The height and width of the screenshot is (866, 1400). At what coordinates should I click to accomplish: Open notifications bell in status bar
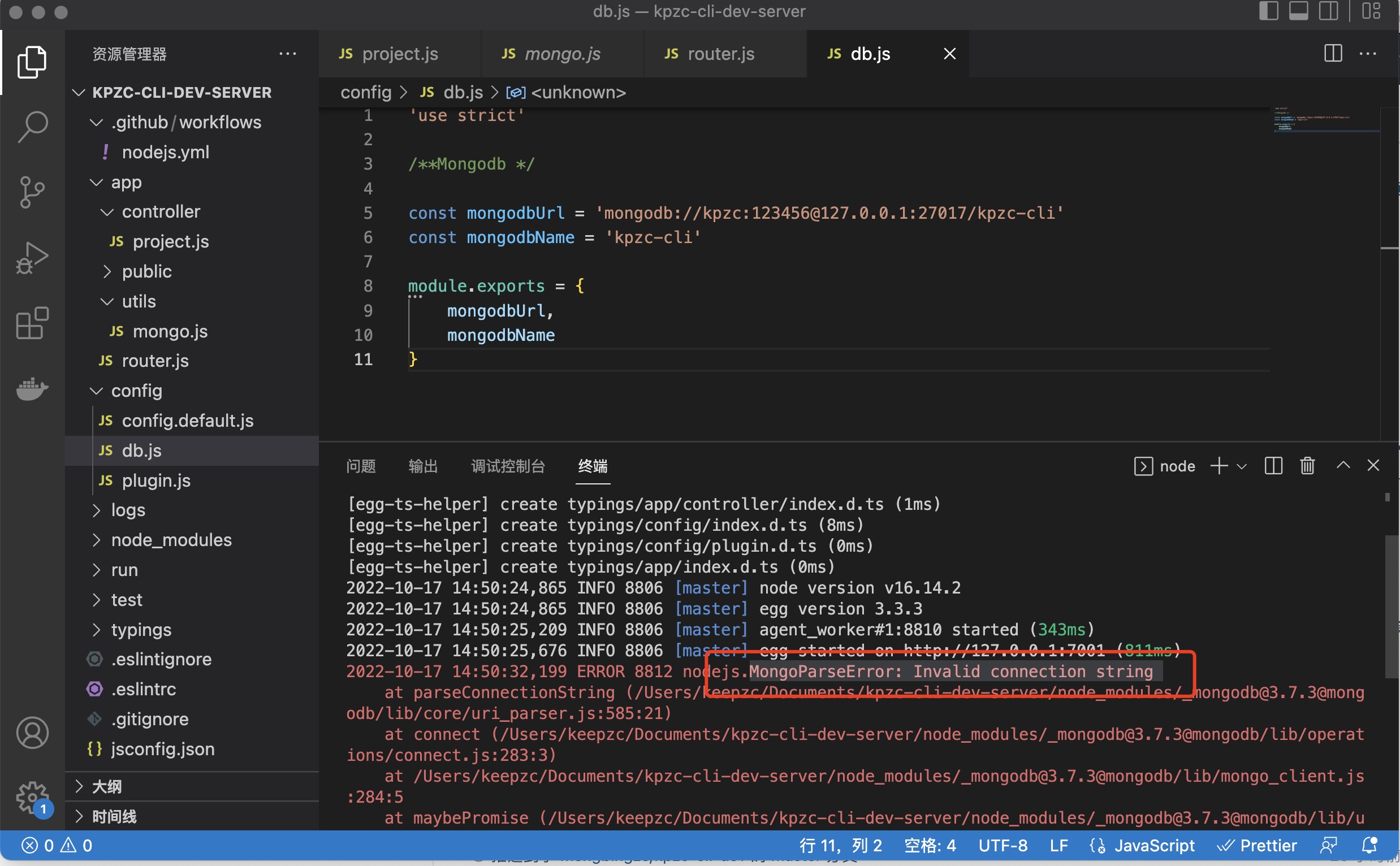(1369, 846)
